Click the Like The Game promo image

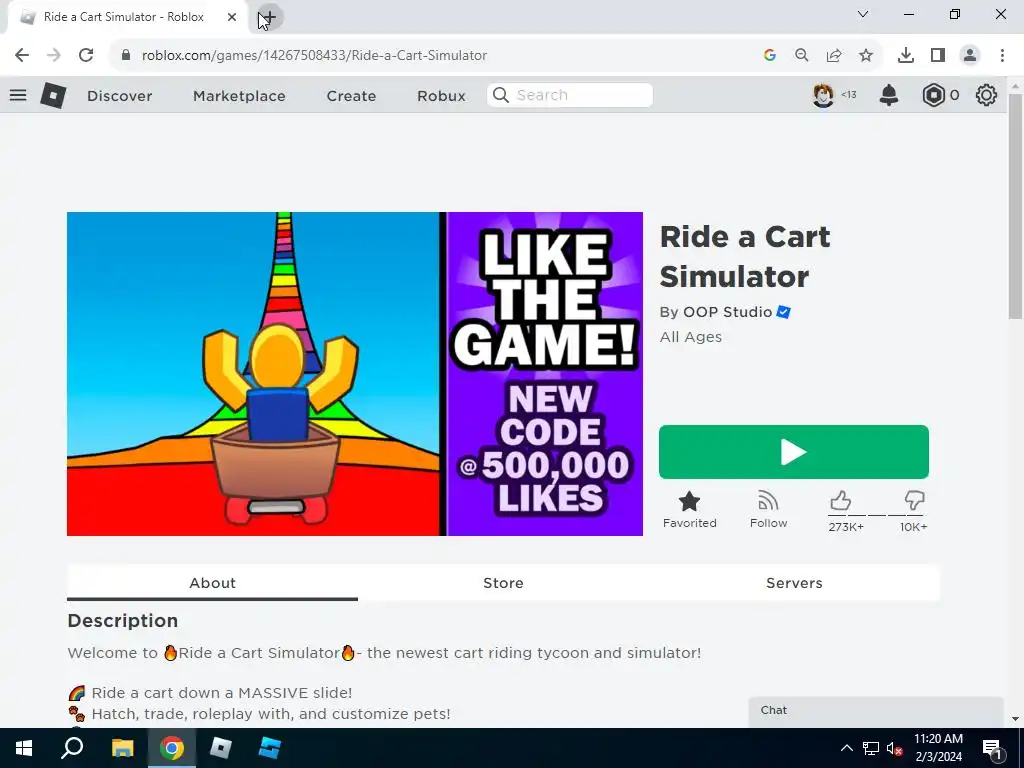(545, 374)
